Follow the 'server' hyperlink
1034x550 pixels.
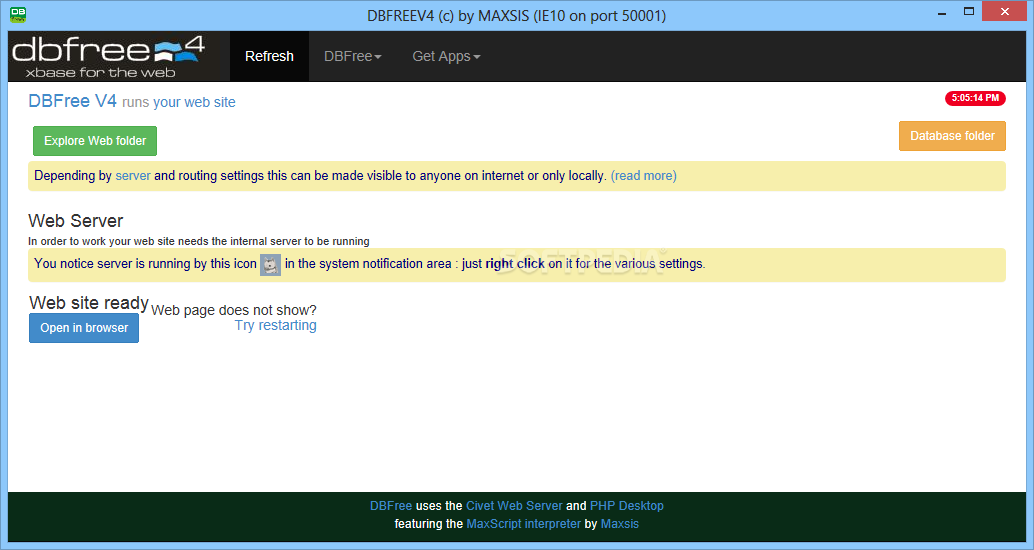pos(133,176)
